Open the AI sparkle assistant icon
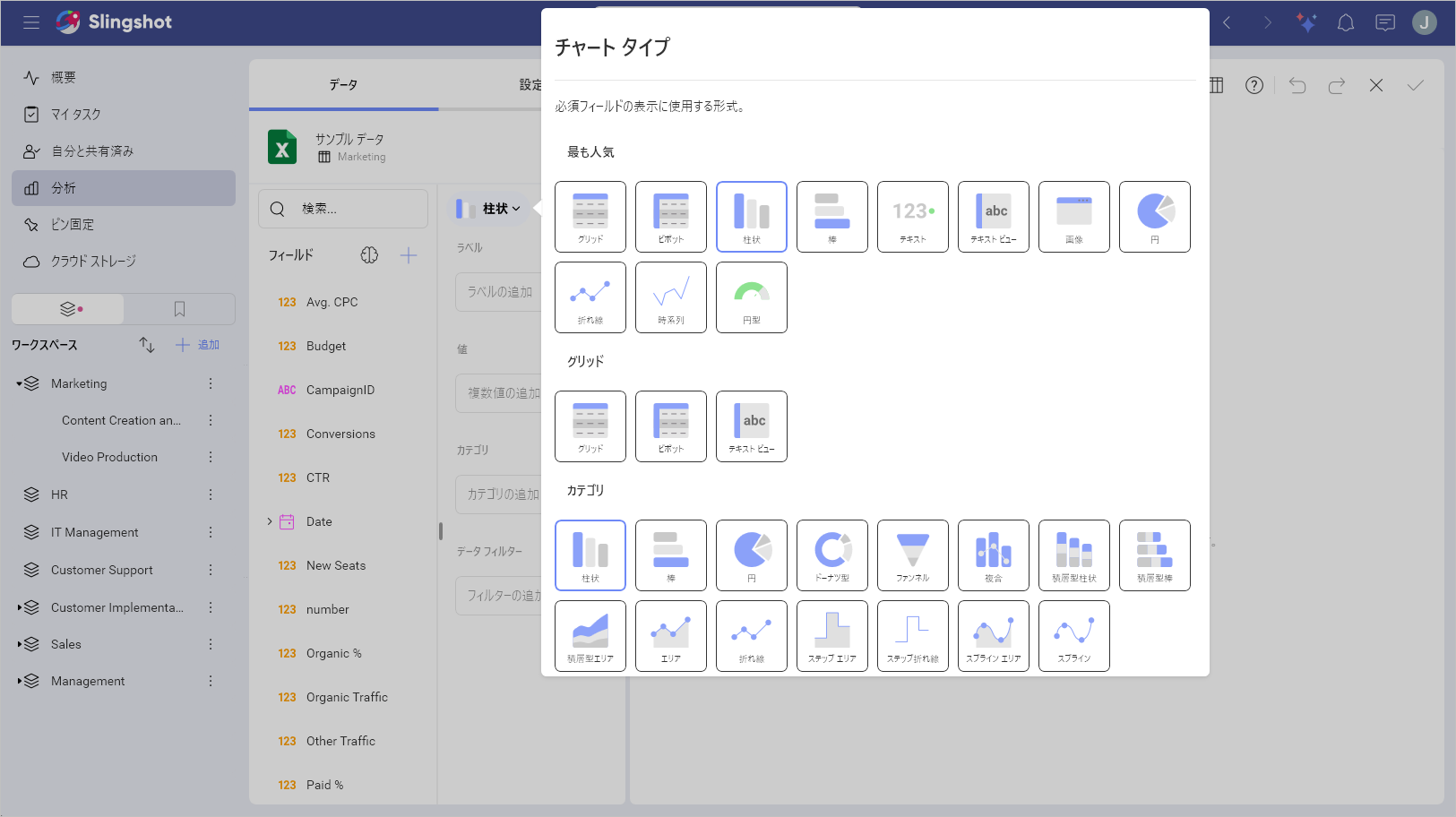Screen dimensions: 1456x817 coord(1306,22)
